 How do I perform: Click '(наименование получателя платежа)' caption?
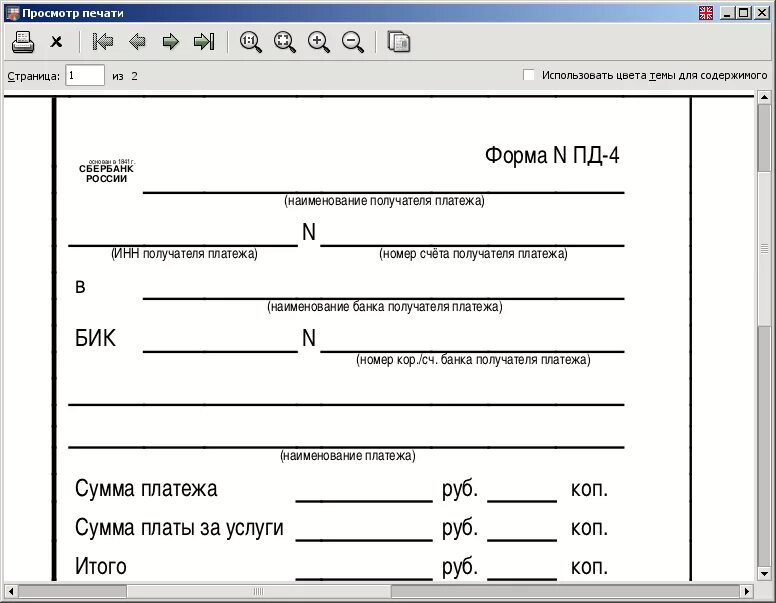click(384, 201)
